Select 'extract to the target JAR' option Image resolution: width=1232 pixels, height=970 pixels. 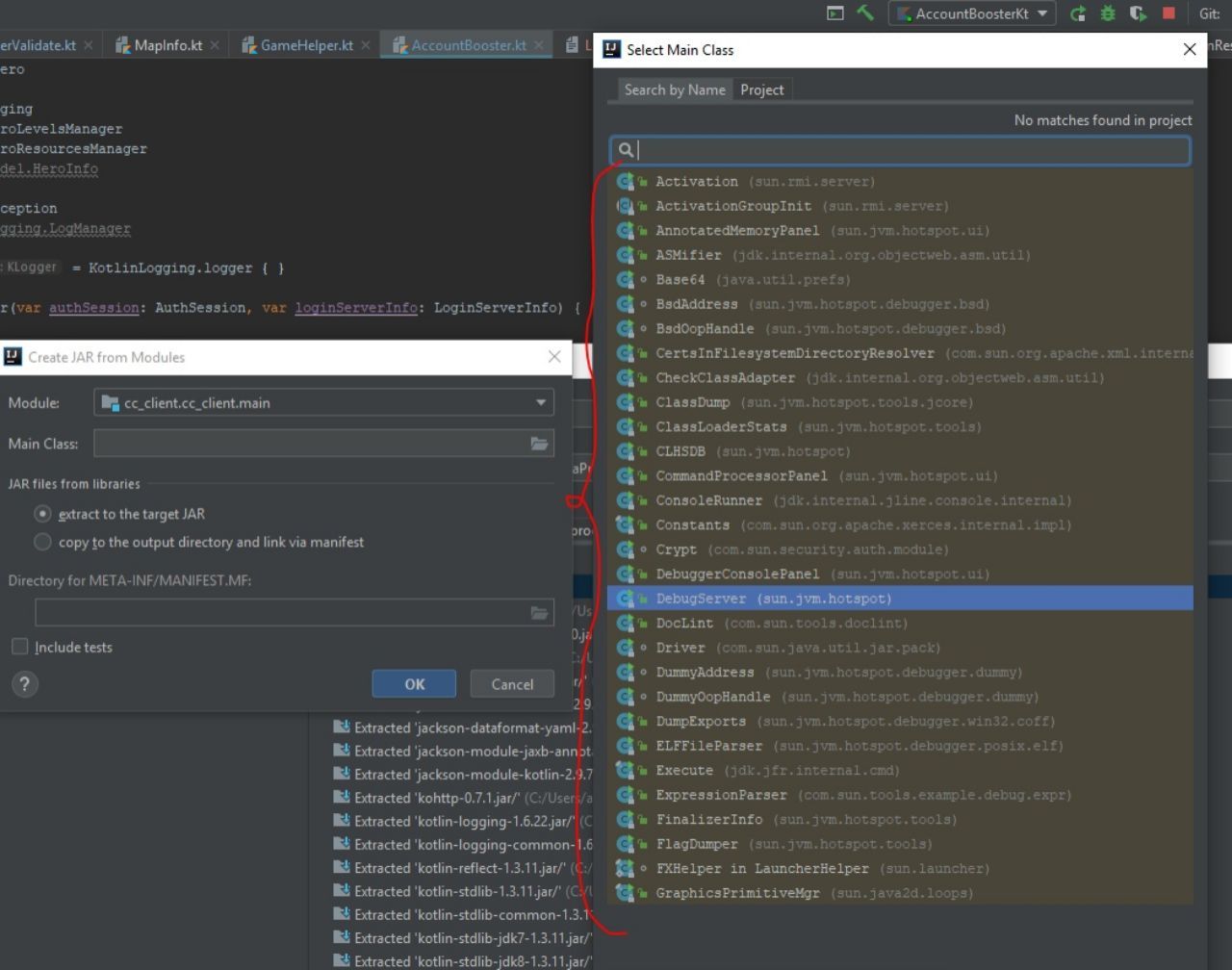[x=42, y=514]
